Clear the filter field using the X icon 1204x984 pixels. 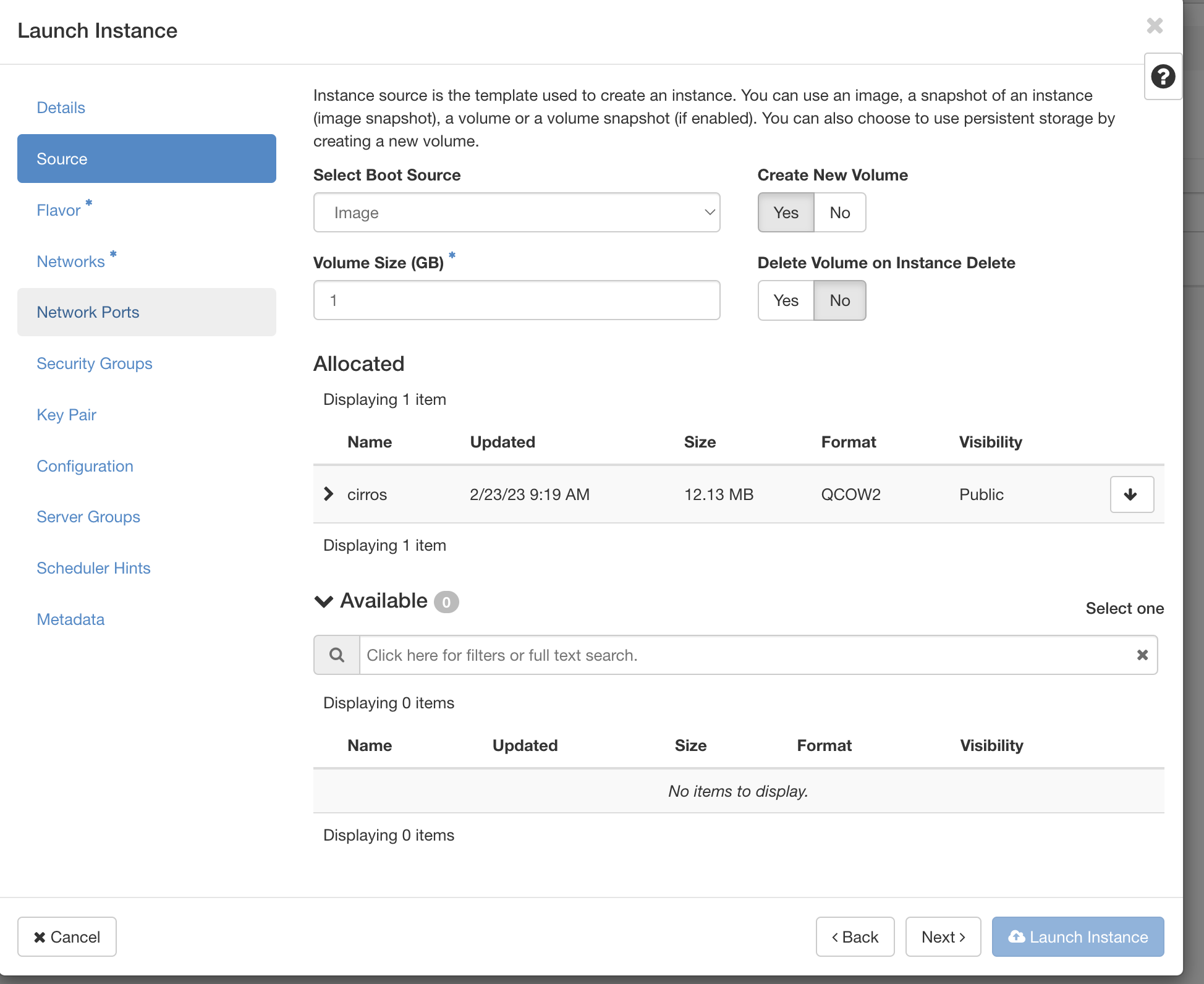(1141, 655)
